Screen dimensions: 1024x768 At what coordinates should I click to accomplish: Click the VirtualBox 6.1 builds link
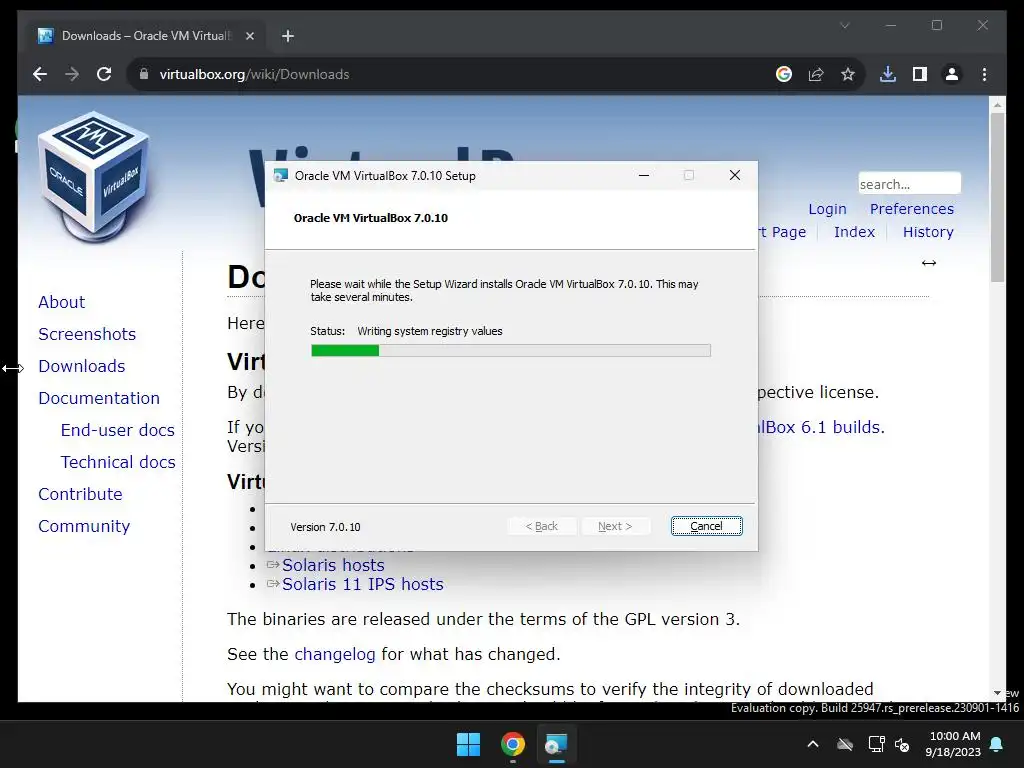pyautogui.click(x=822, y=427)
